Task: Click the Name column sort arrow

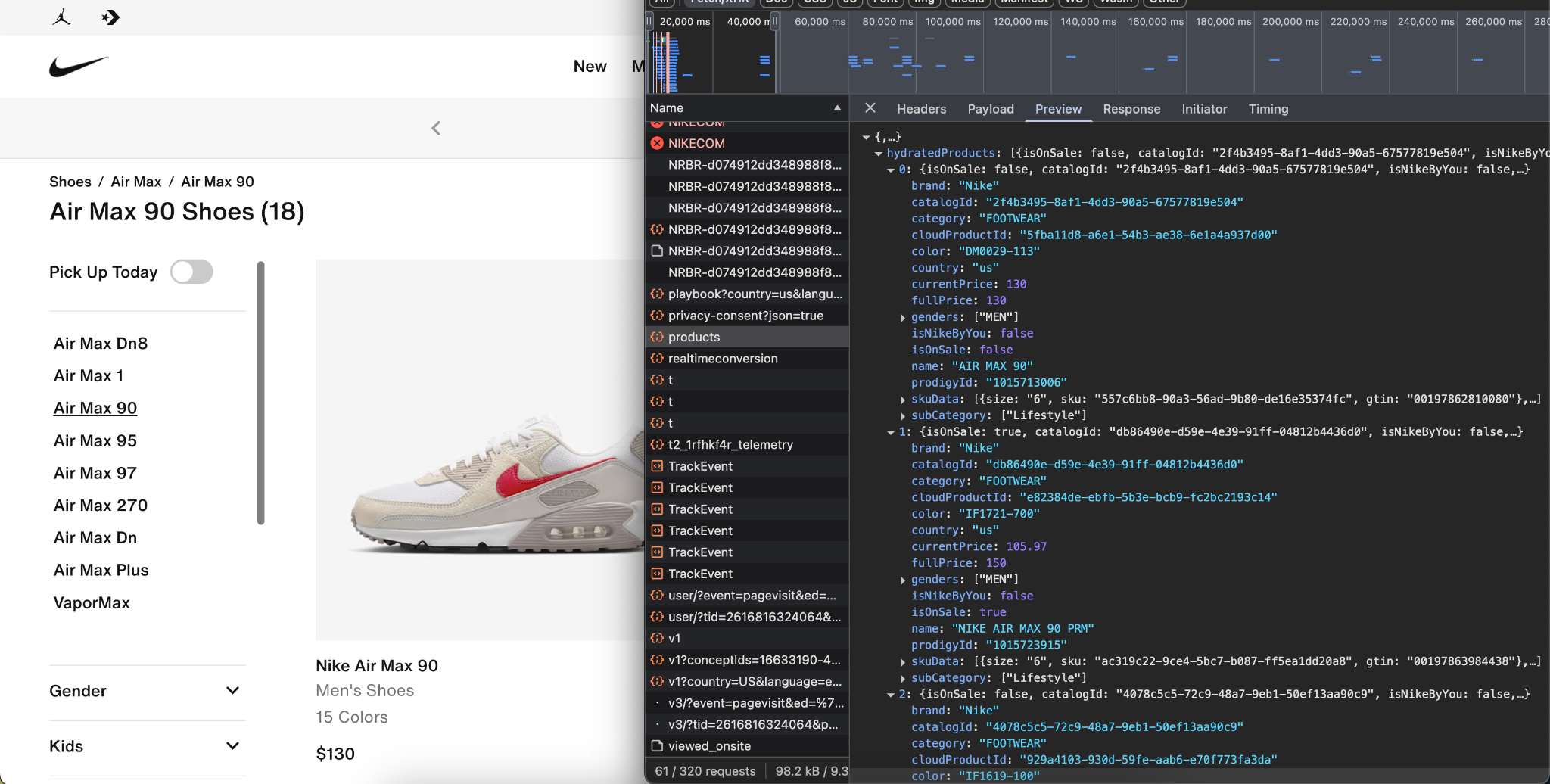Action: pyautogui.click(x=836, y=108)
